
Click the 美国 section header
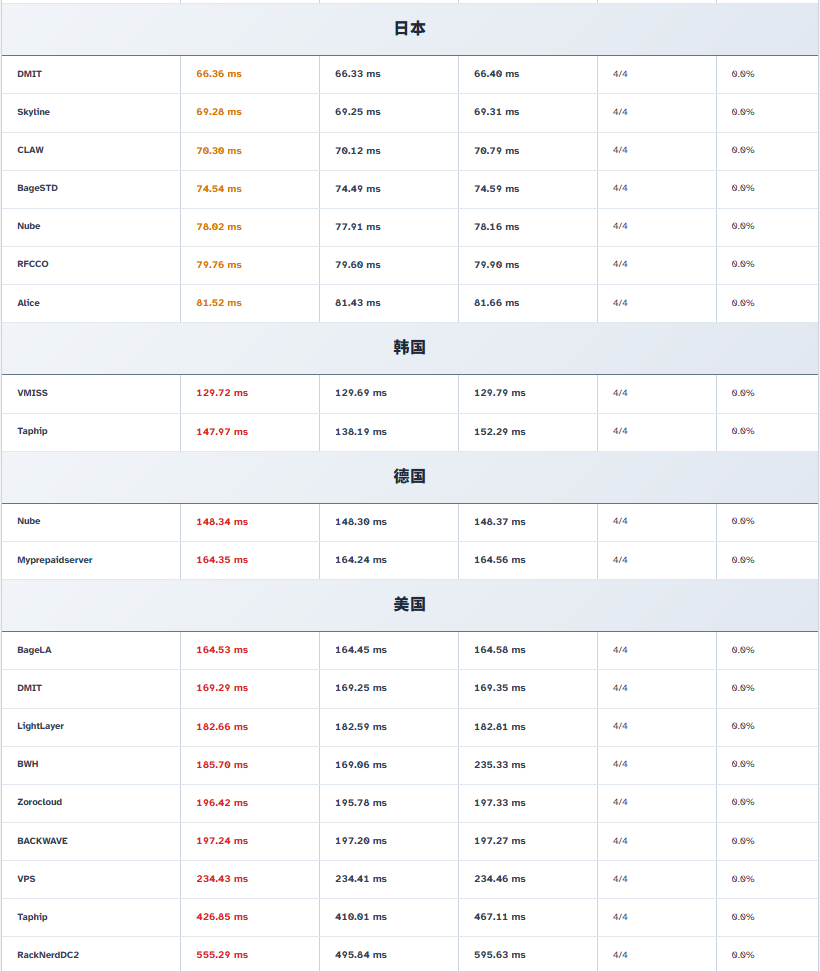tap(409, 605)
